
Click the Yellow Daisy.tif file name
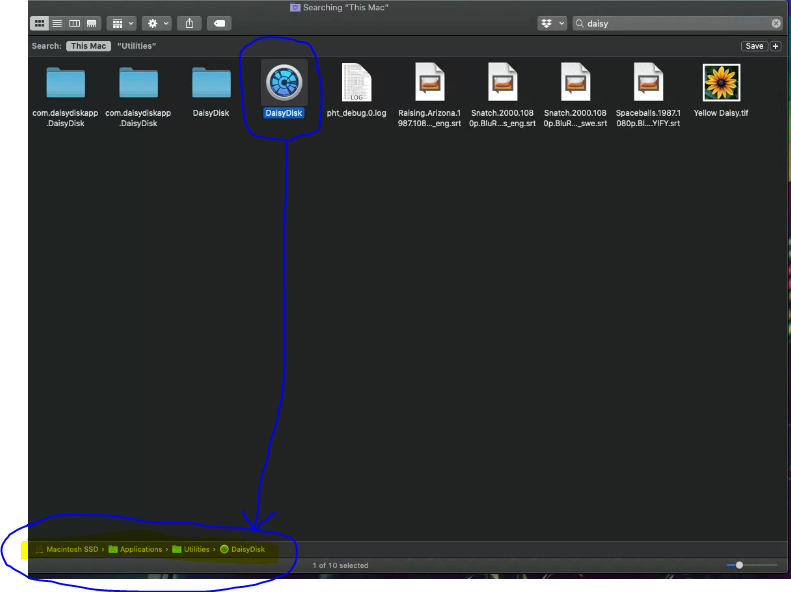pyautogui.click(x=721, y=113)
